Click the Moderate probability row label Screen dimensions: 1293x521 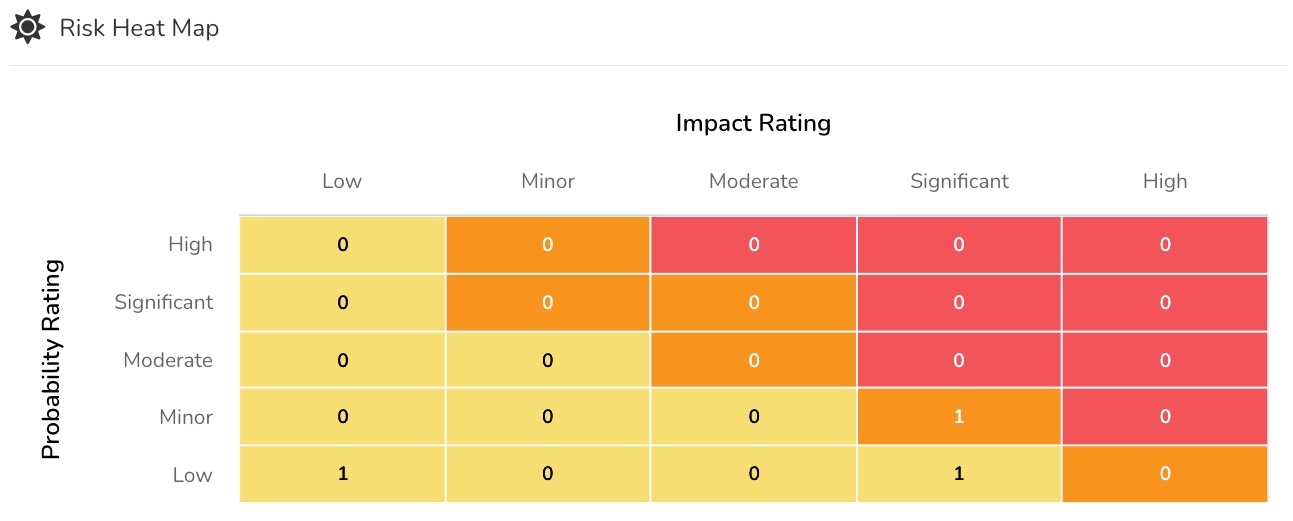(168, 360)
